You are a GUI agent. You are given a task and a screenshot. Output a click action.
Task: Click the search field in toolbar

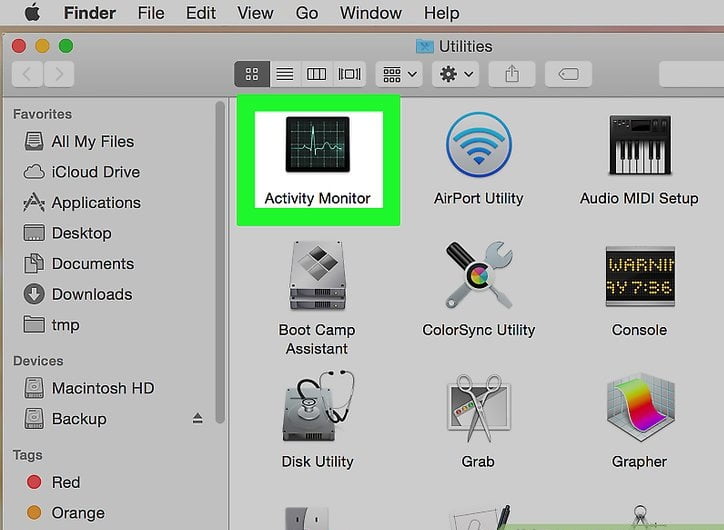(691, 74)
